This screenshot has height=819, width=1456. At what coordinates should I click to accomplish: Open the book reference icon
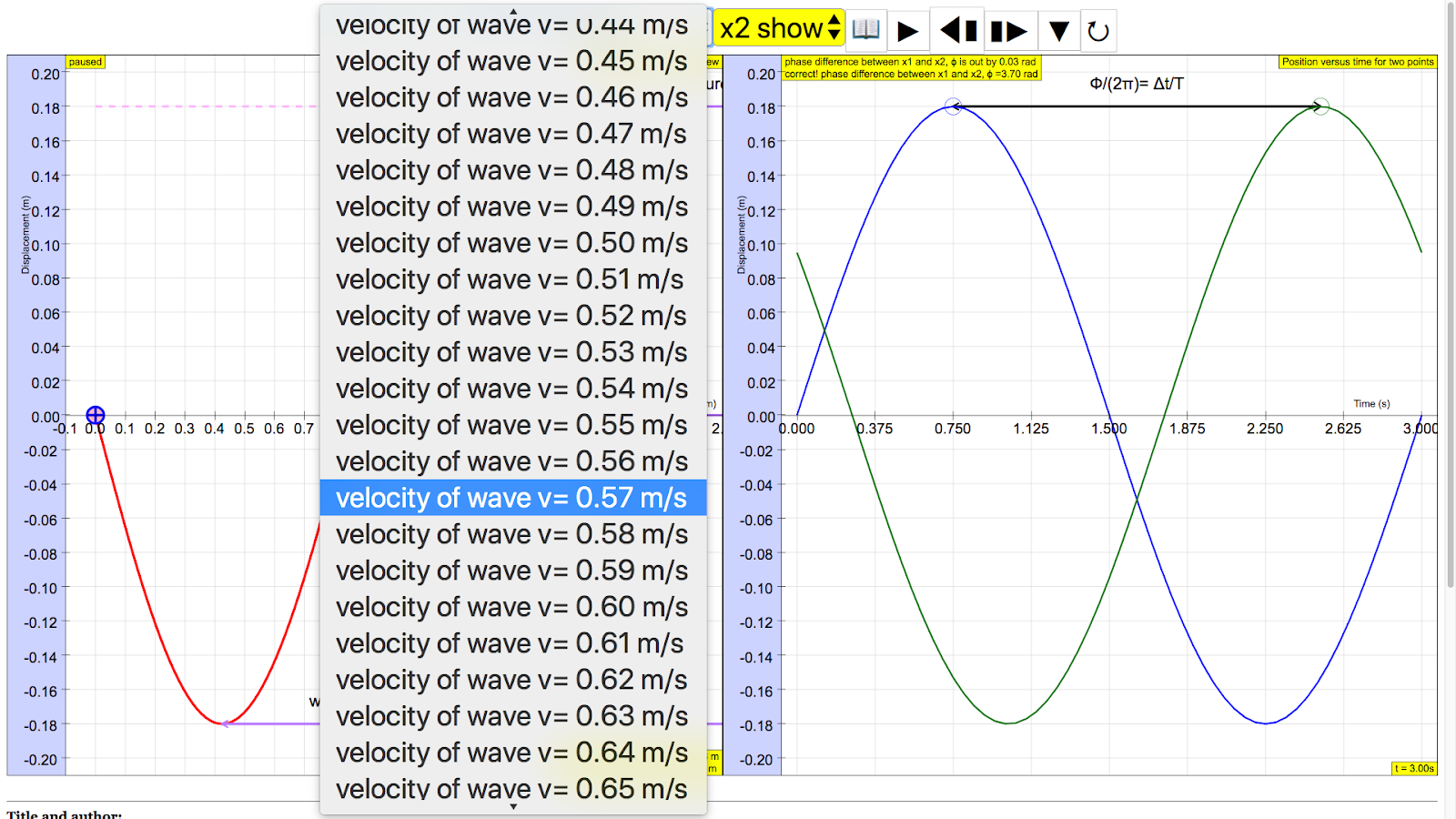coord(865,30)
